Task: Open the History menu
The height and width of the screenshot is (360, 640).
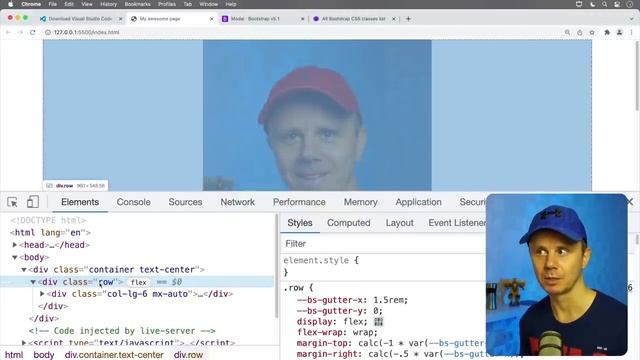Action: [109, 4]
